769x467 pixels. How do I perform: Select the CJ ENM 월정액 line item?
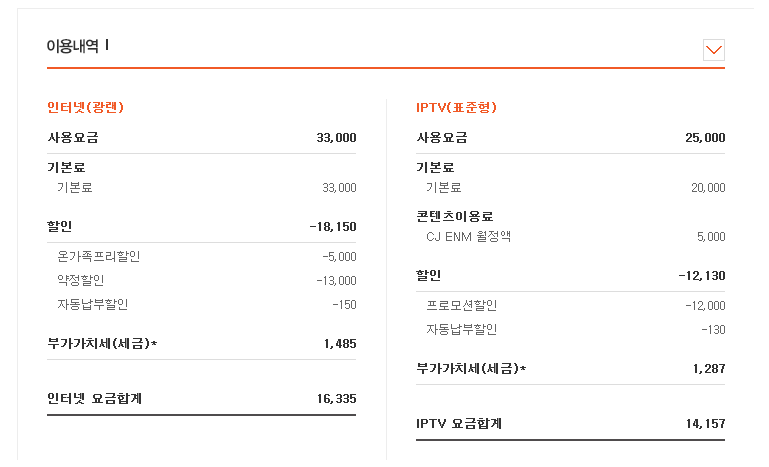coord(468,237)
